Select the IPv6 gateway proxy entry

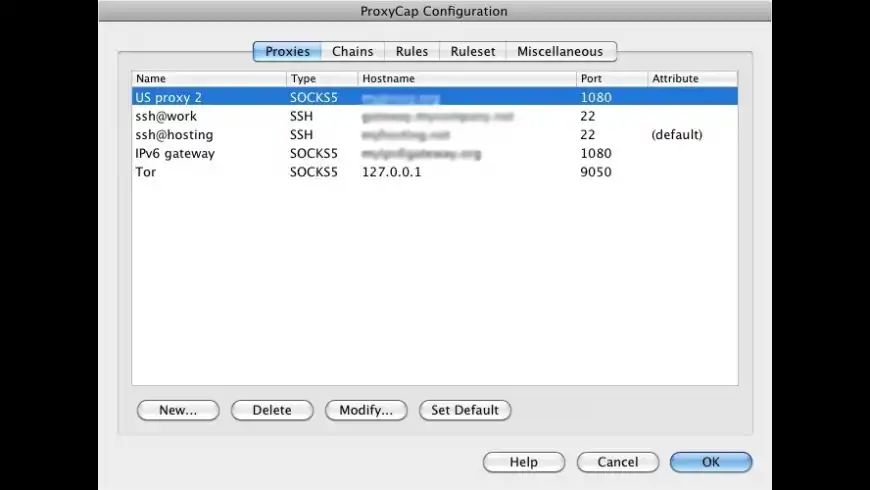pos(434,153)
